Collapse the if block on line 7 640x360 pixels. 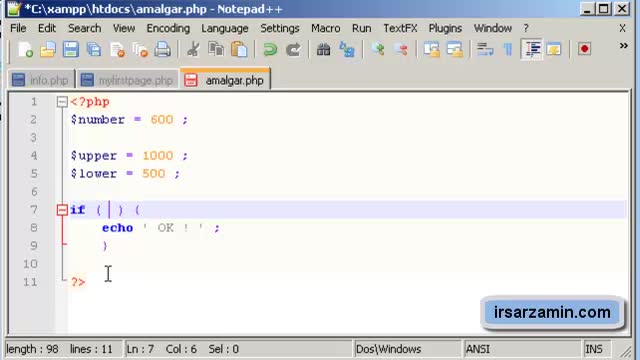[x=62, y=210]
